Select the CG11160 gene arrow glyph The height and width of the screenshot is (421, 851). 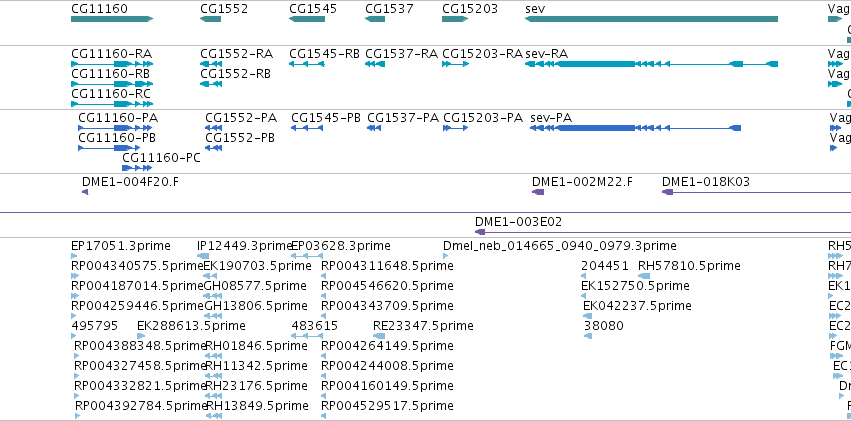112,19
